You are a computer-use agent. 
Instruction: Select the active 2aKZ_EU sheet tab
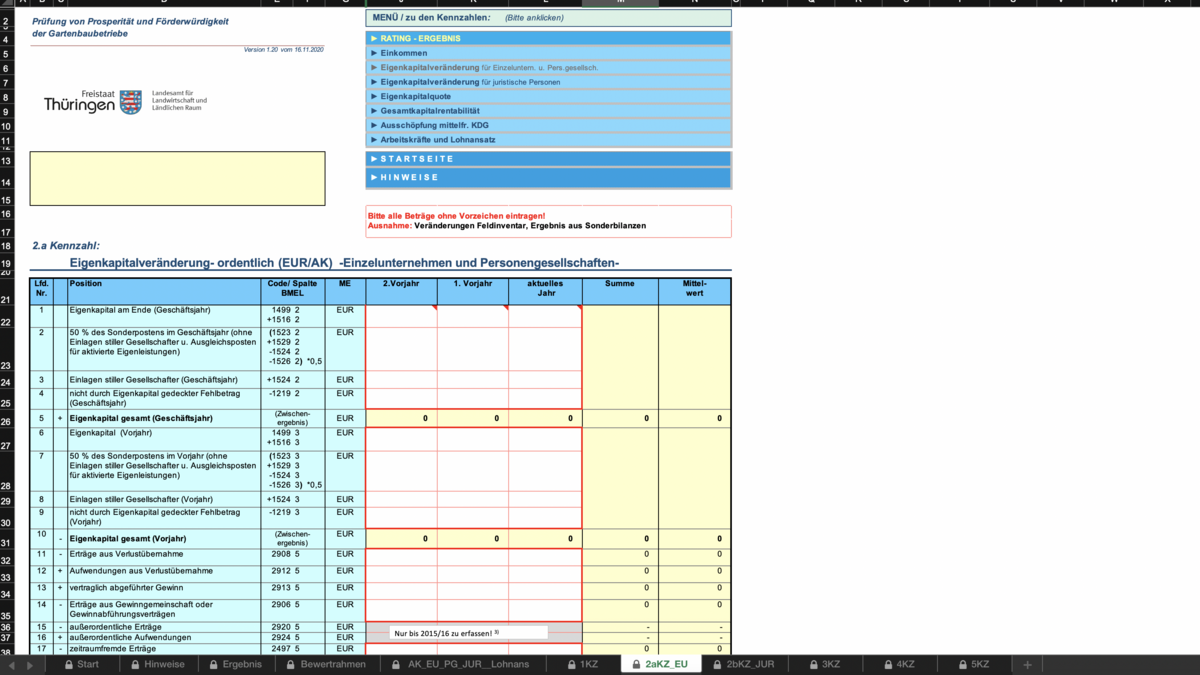660,664
